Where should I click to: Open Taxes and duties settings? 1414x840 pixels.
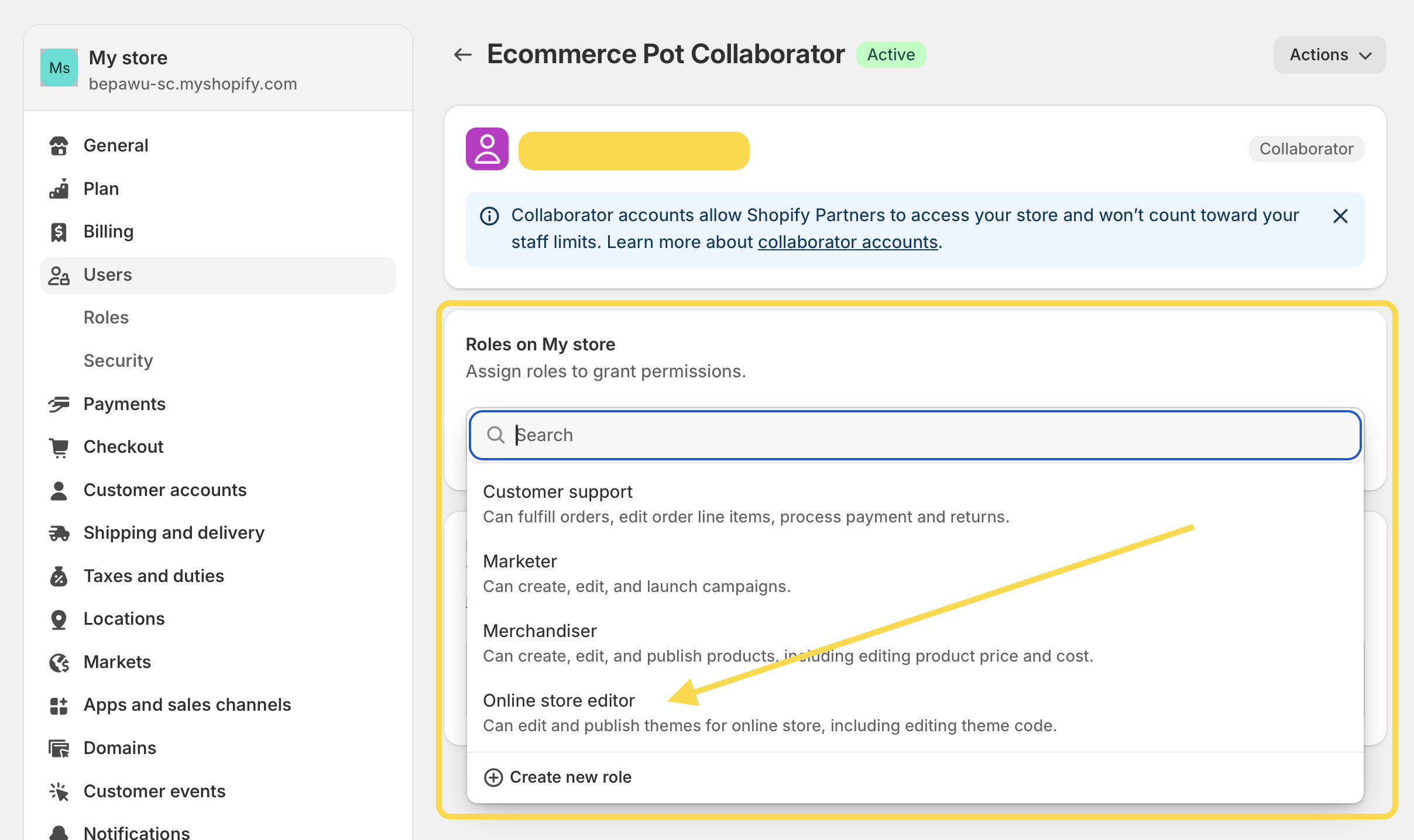(x=218, y=576)
